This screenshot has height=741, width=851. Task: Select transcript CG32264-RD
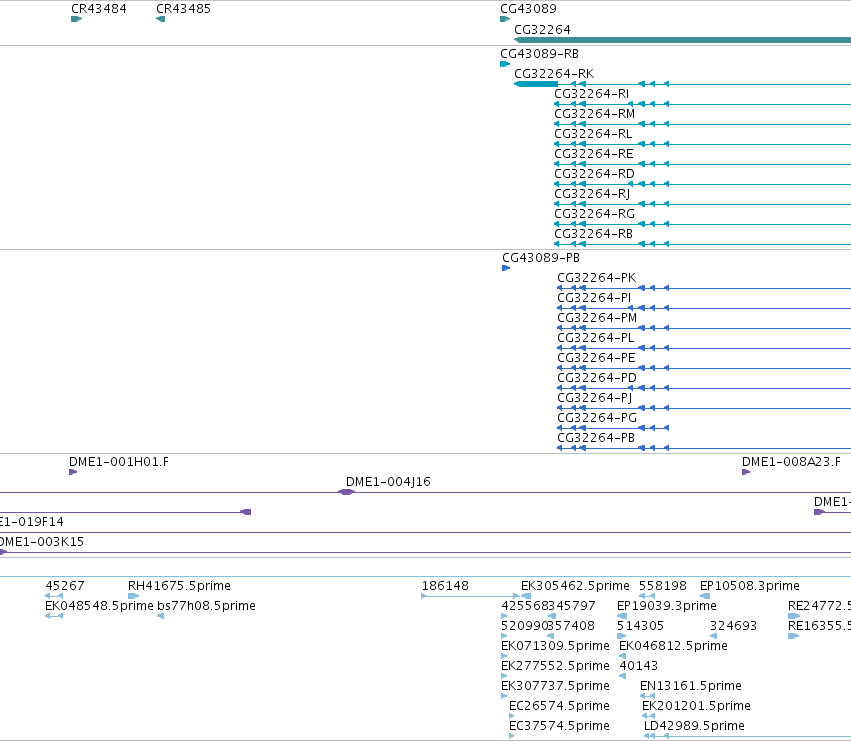pyautogui.click(x=702, y=184)
